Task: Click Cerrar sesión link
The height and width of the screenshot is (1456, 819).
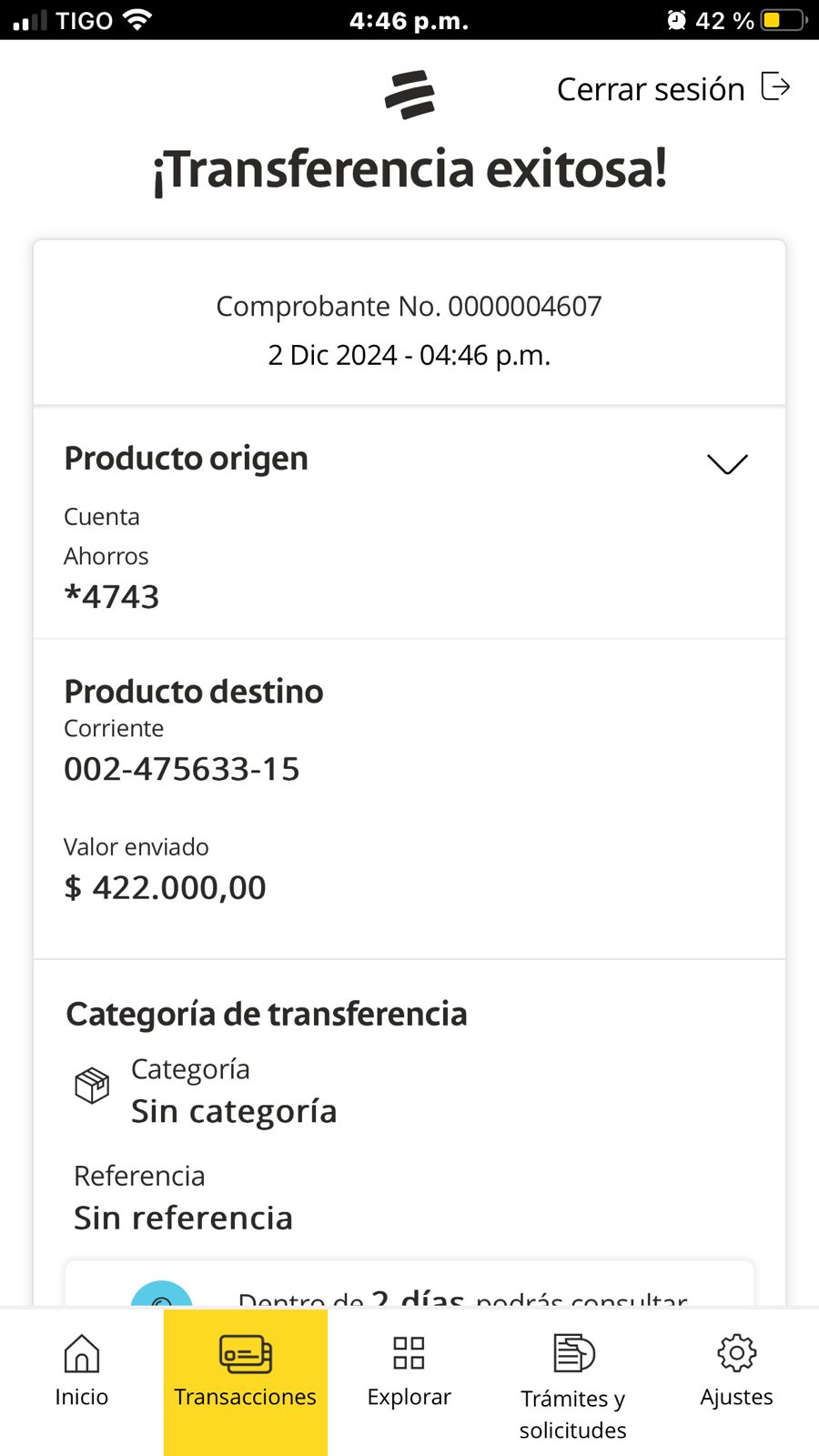Action: tap(651, 89)
